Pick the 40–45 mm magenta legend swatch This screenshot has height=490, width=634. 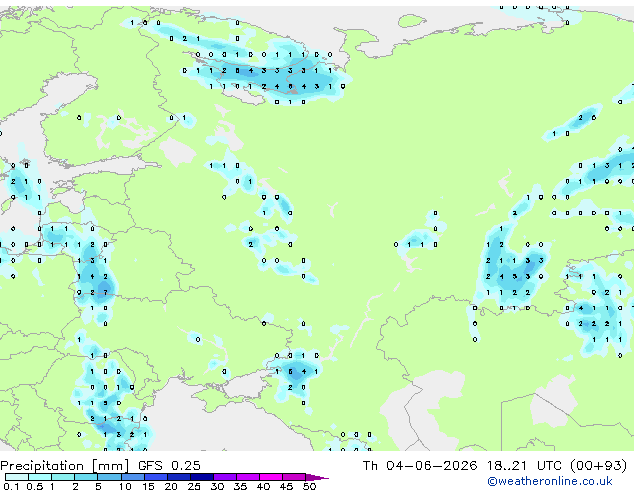coord(271,477)
